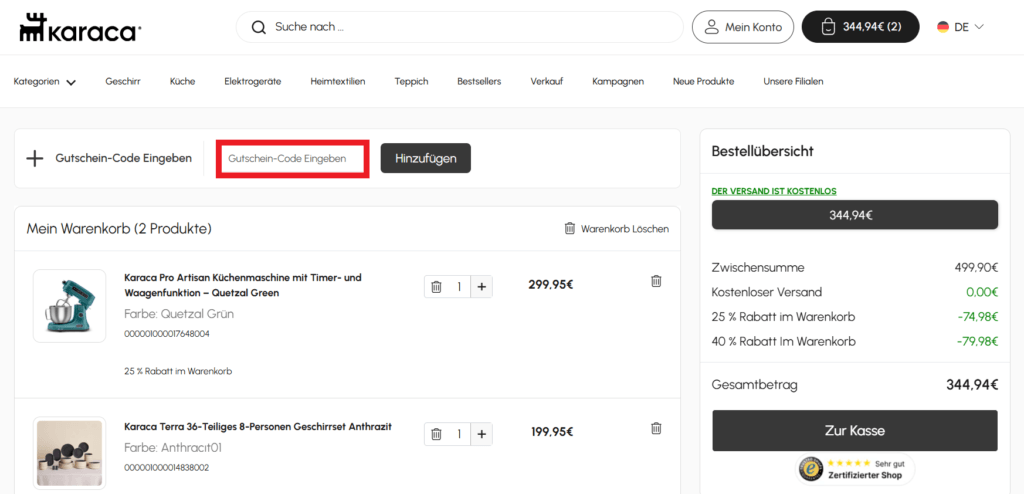Click the Gesamtbetrag value 344,94€
The width and height of the screenshot is (1024, 494).
coord(972,385)
